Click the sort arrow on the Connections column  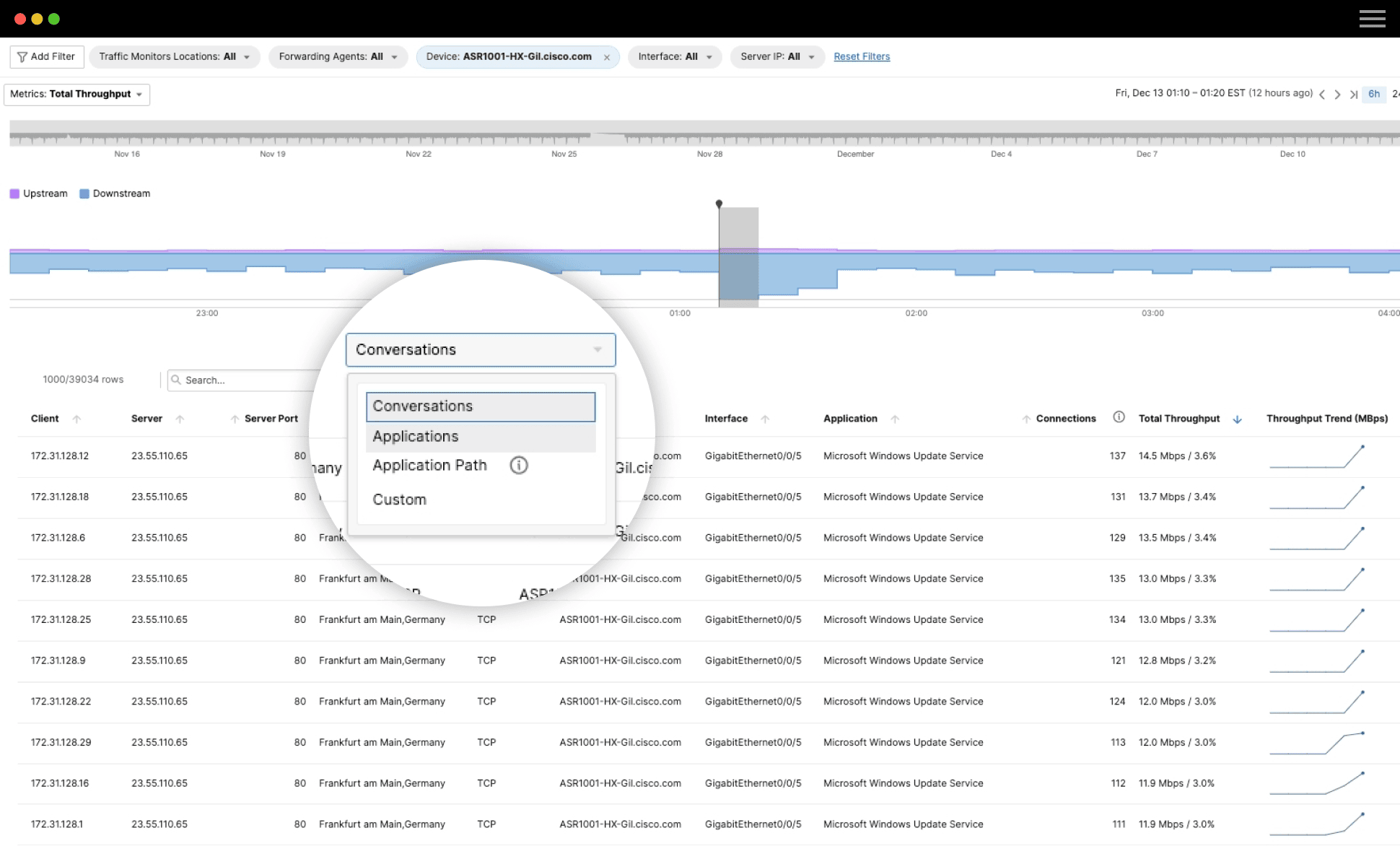(x=1028, y=418)
